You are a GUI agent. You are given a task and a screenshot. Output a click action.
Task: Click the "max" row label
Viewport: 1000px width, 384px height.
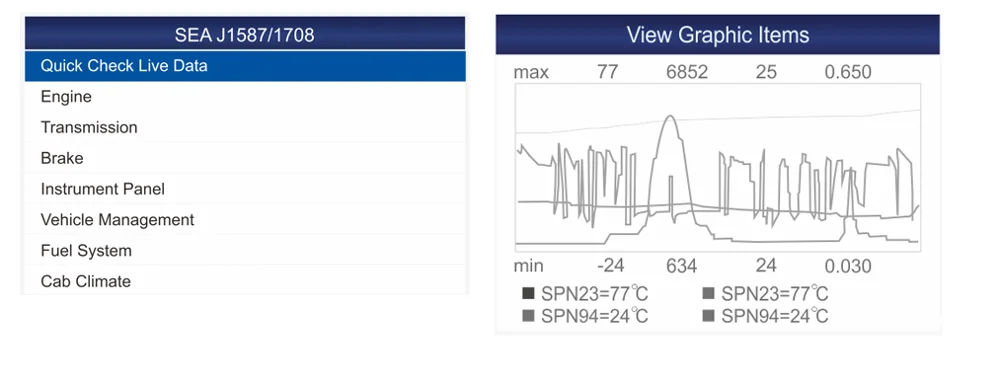(531, 73)
